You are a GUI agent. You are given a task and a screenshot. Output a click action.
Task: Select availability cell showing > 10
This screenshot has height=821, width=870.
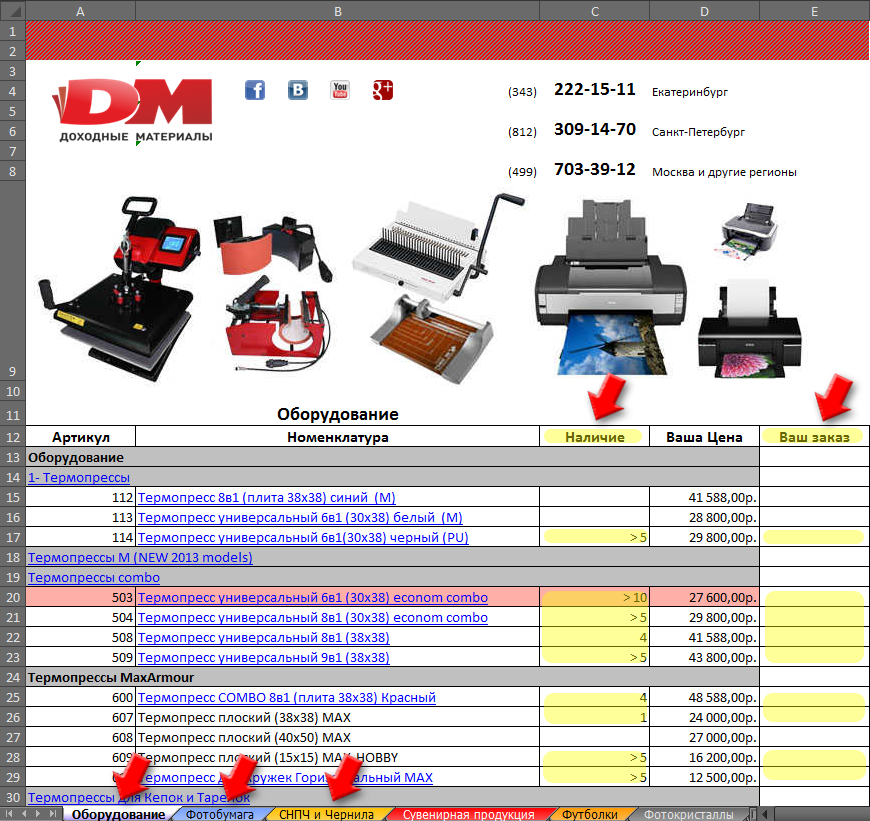(594, 597)
